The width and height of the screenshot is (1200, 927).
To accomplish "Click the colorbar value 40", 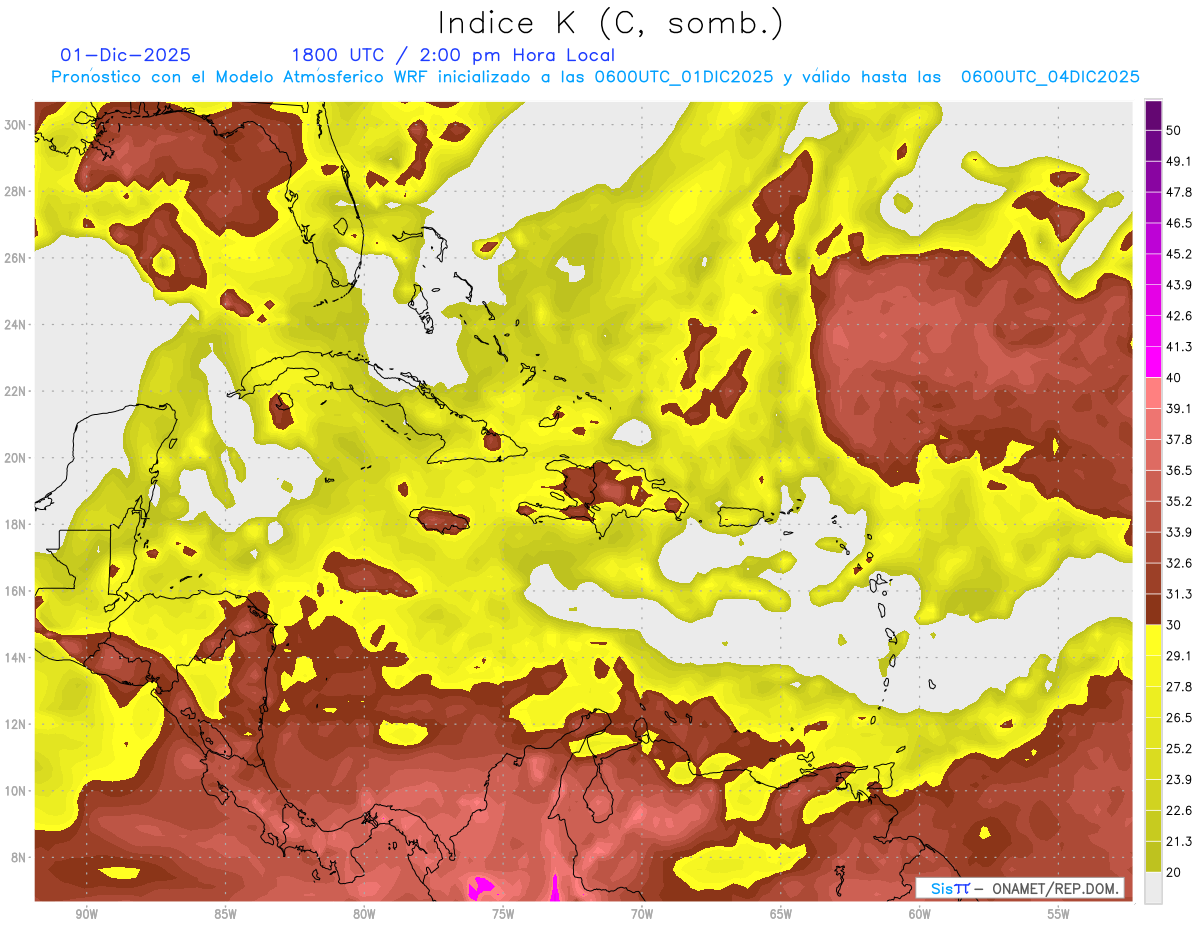I will point(1174,377).
